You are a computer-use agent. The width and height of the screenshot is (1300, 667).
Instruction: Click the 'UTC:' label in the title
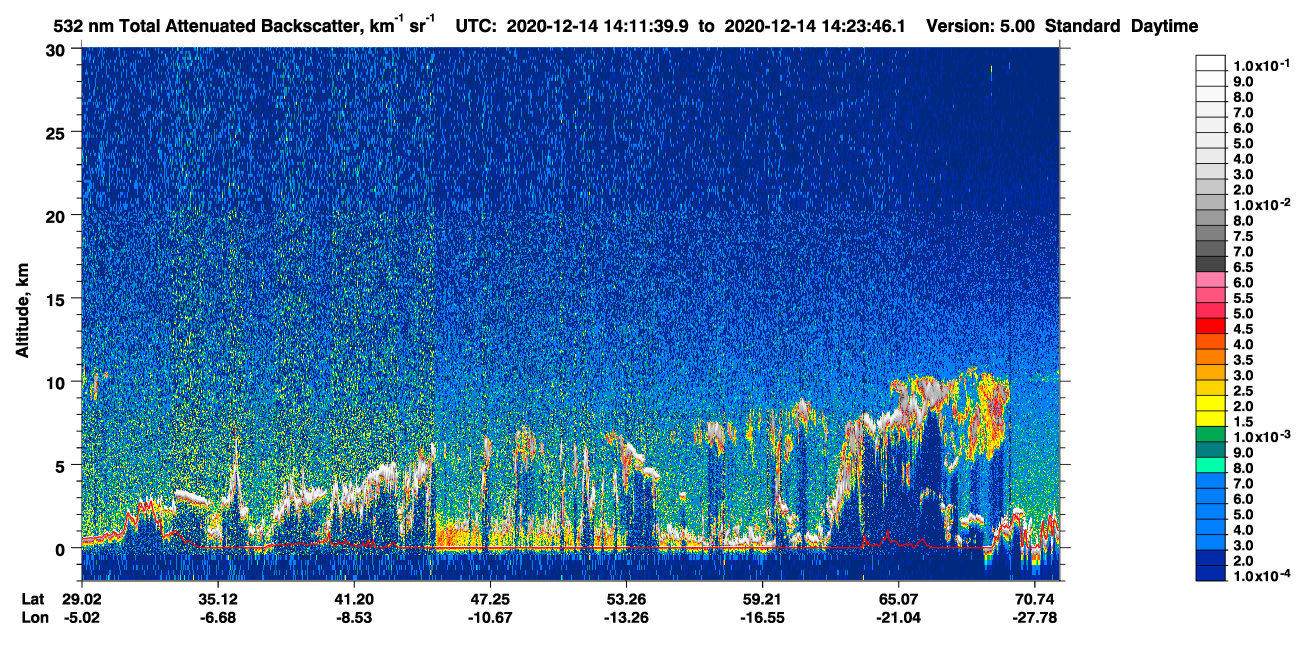pyautogui.click(x=475, y=26)
